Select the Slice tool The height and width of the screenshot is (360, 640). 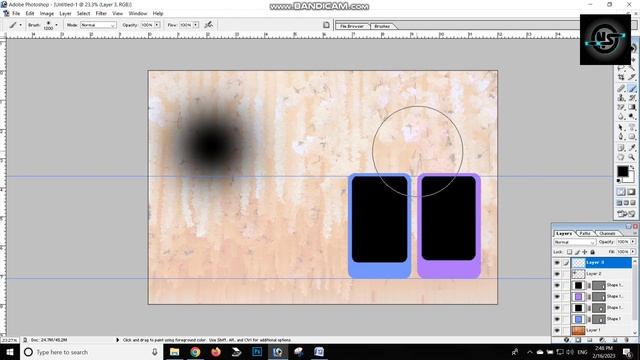pos(633,77)
